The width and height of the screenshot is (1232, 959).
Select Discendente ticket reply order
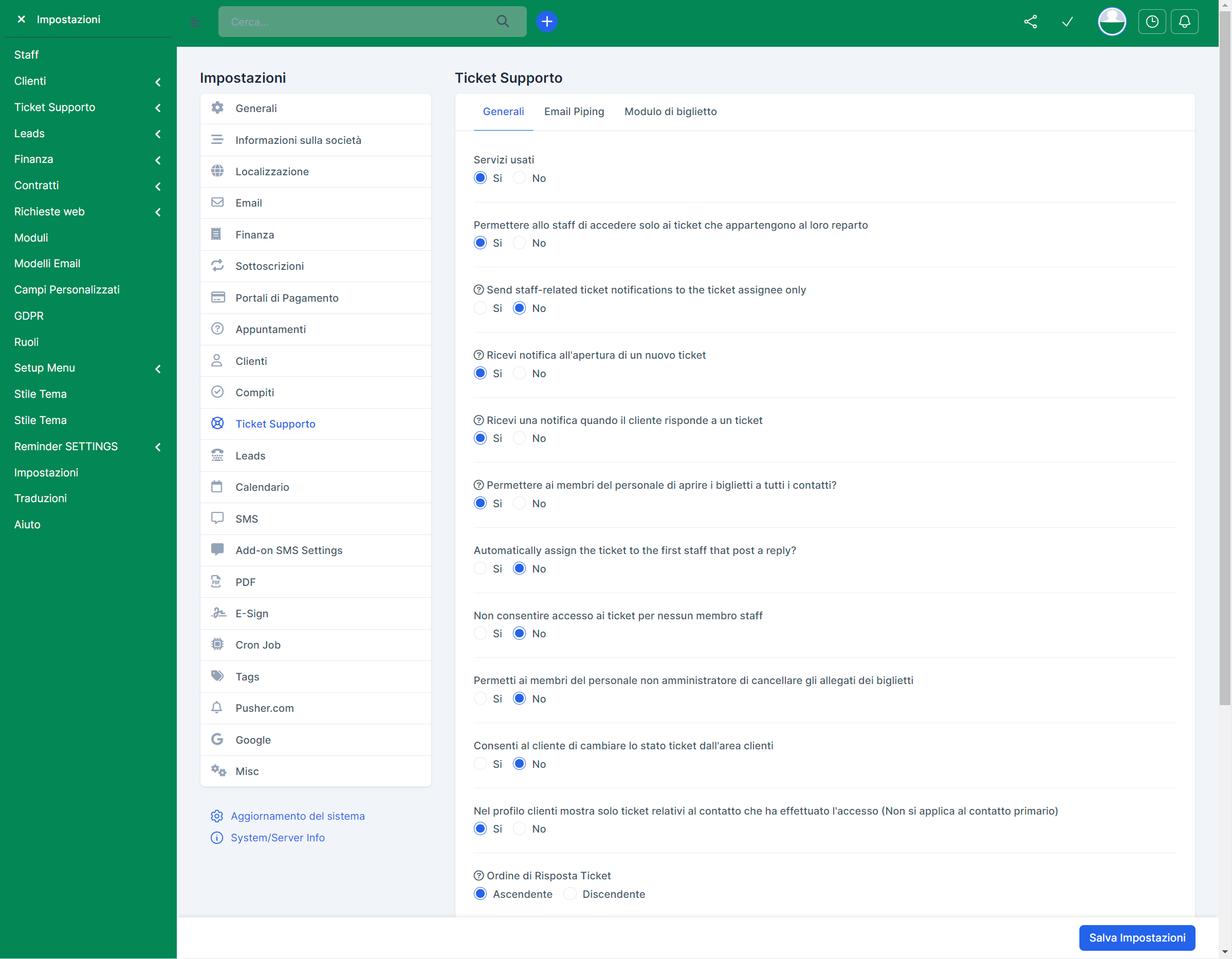(x=570, y=894)
